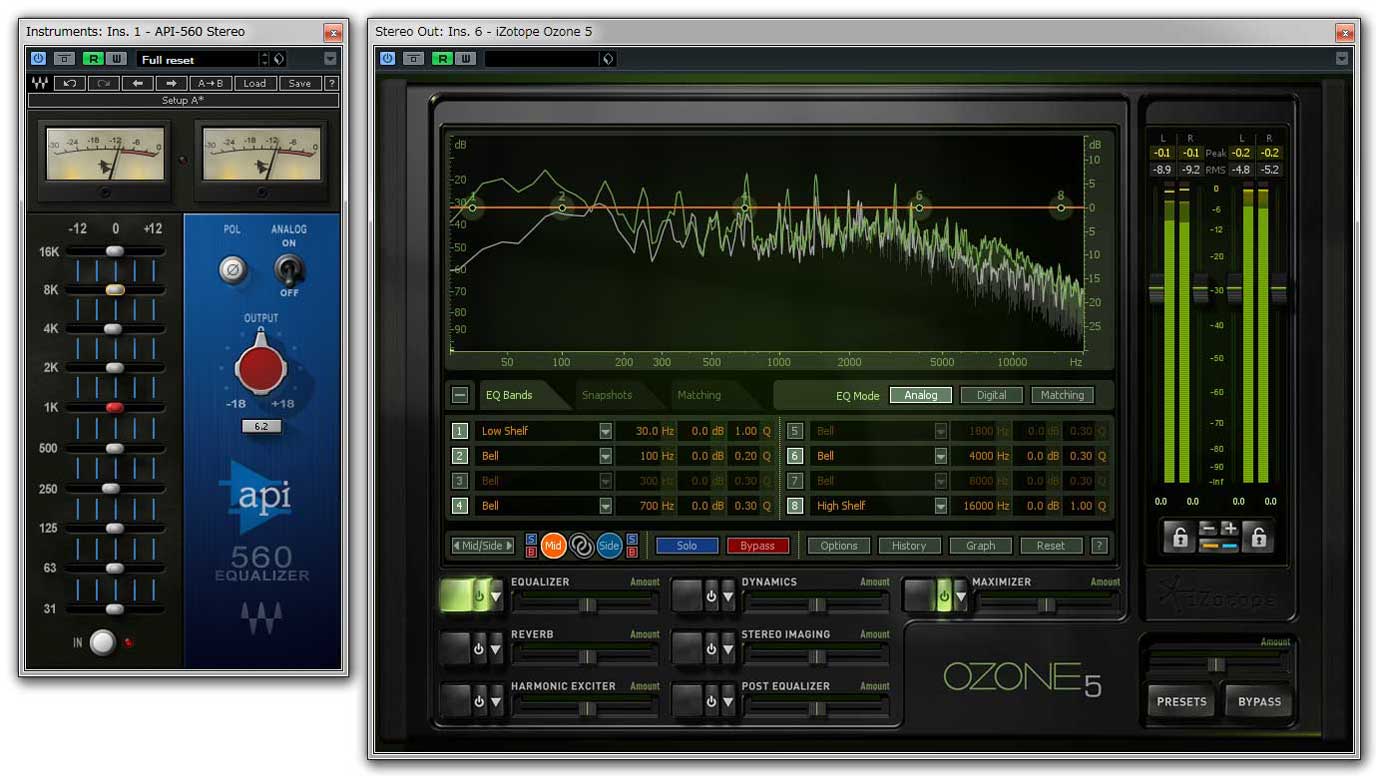Click the 6.2 output value field
The width and height of the screenshot is (1376, 776).
[x=261, y=426]
